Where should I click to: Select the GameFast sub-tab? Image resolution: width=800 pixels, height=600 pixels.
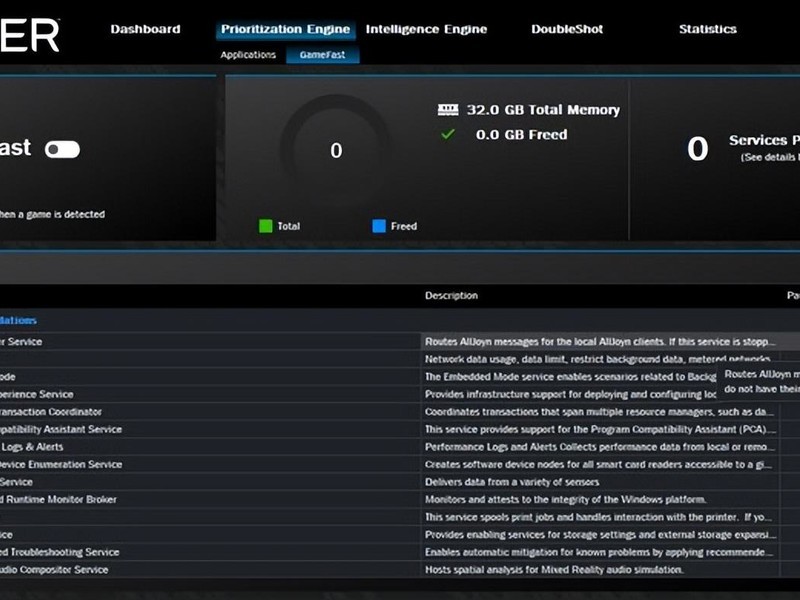pyautogui.click(x=322, y=55)
